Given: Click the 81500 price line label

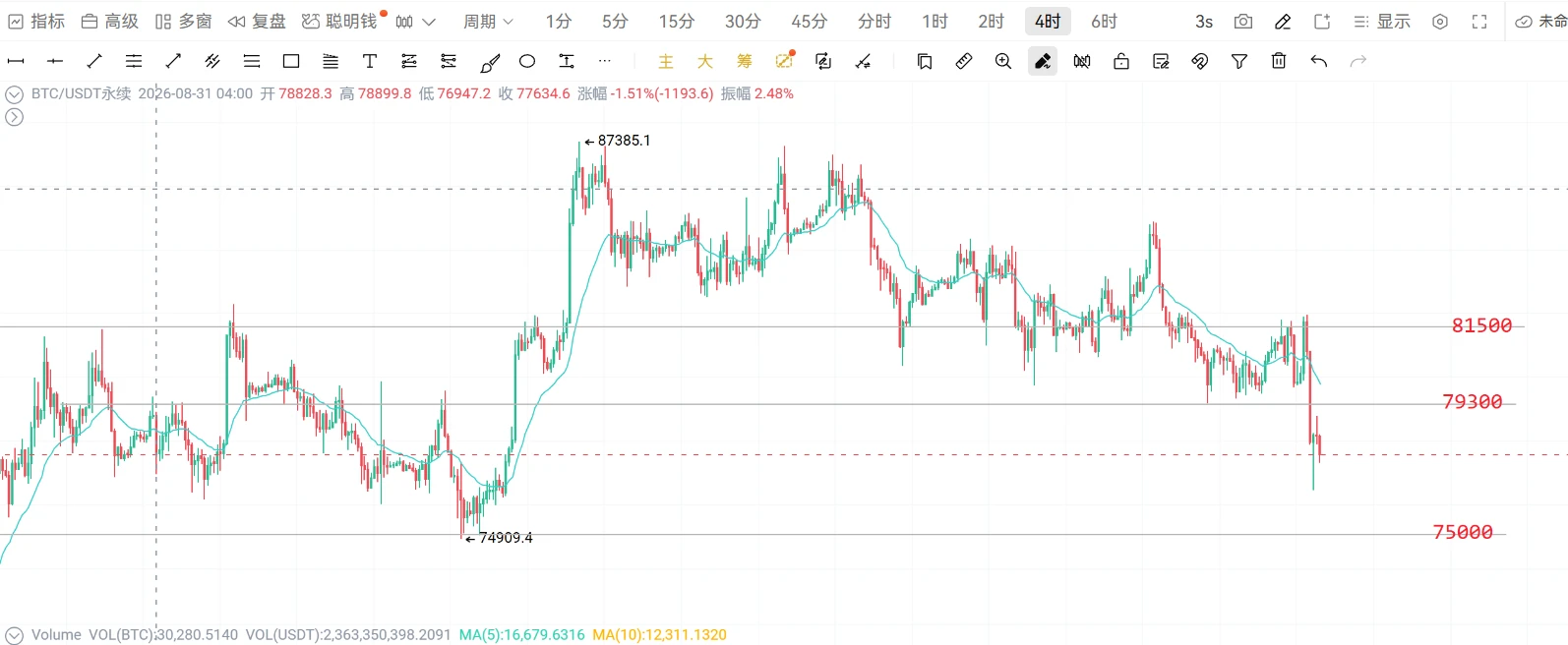Looking at the screenshot, I should [1481, 325].
